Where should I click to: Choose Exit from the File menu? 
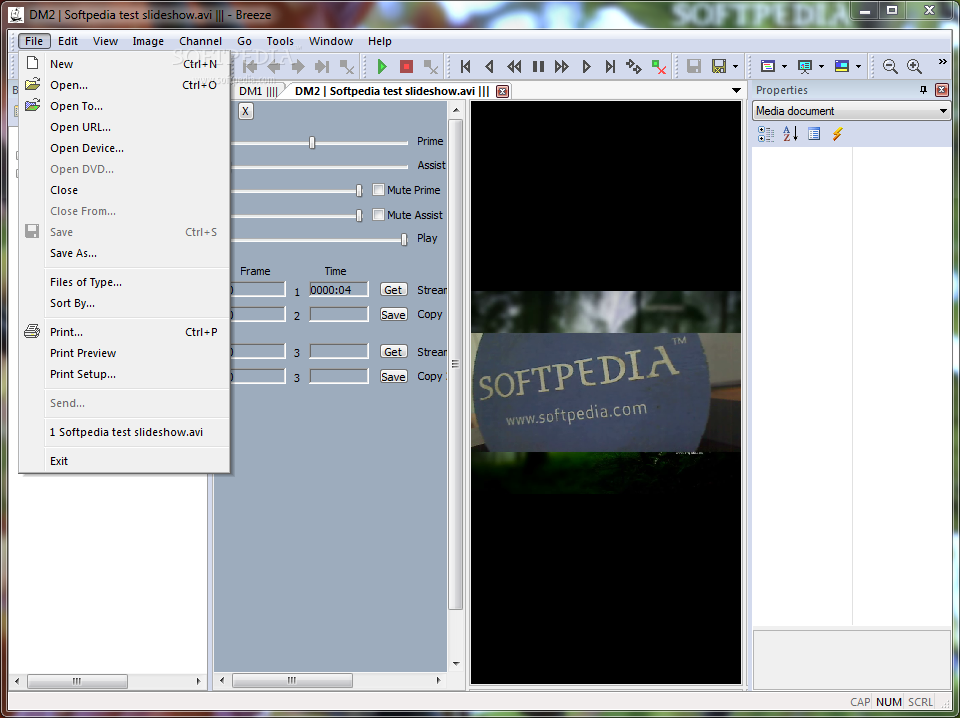(124, 461)
